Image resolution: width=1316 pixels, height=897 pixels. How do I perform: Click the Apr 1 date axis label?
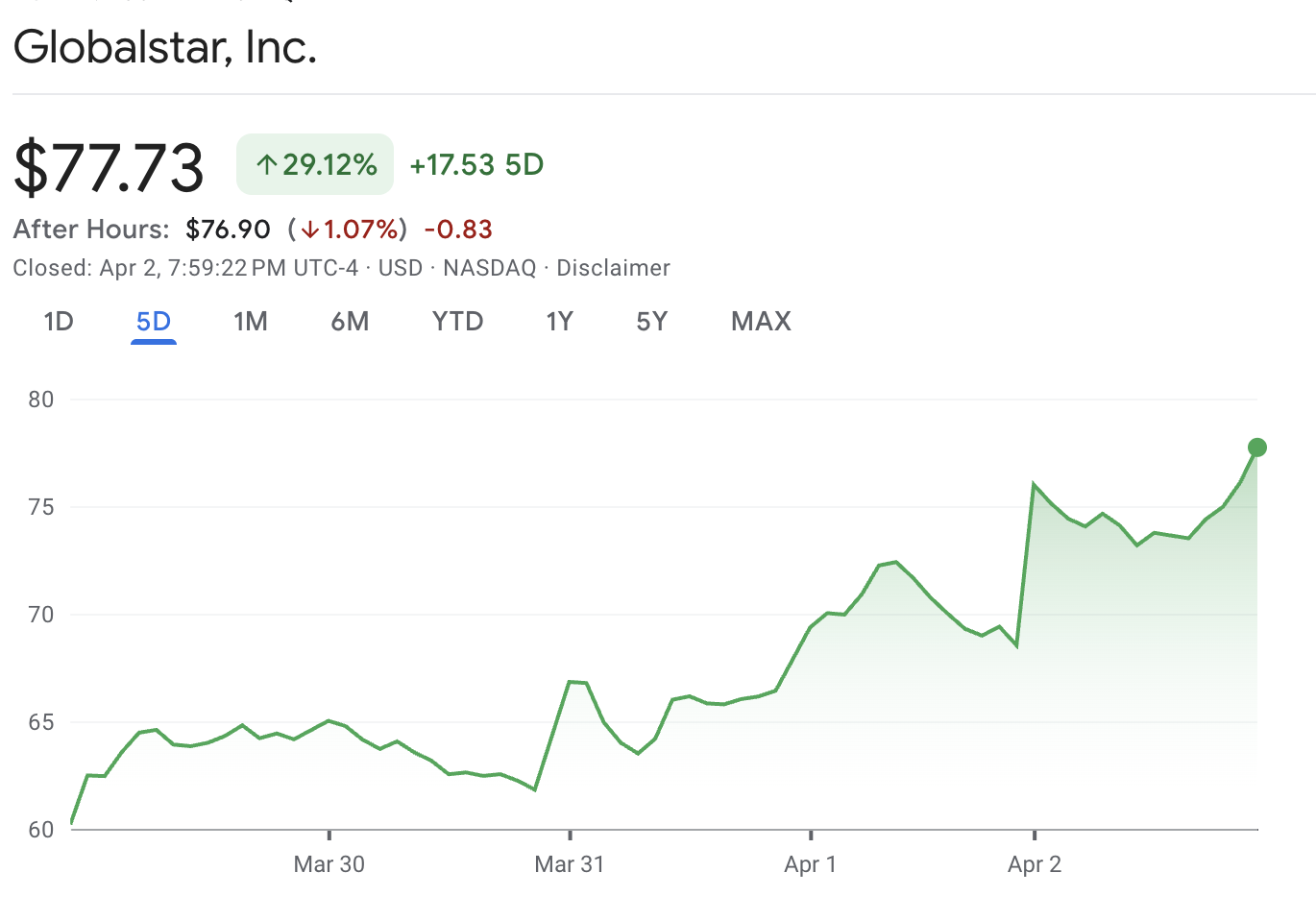810,864
